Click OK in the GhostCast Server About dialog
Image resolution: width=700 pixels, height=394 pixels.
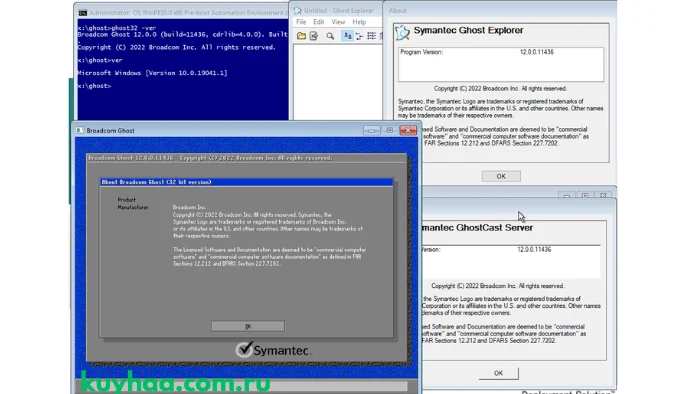point(498,373)
